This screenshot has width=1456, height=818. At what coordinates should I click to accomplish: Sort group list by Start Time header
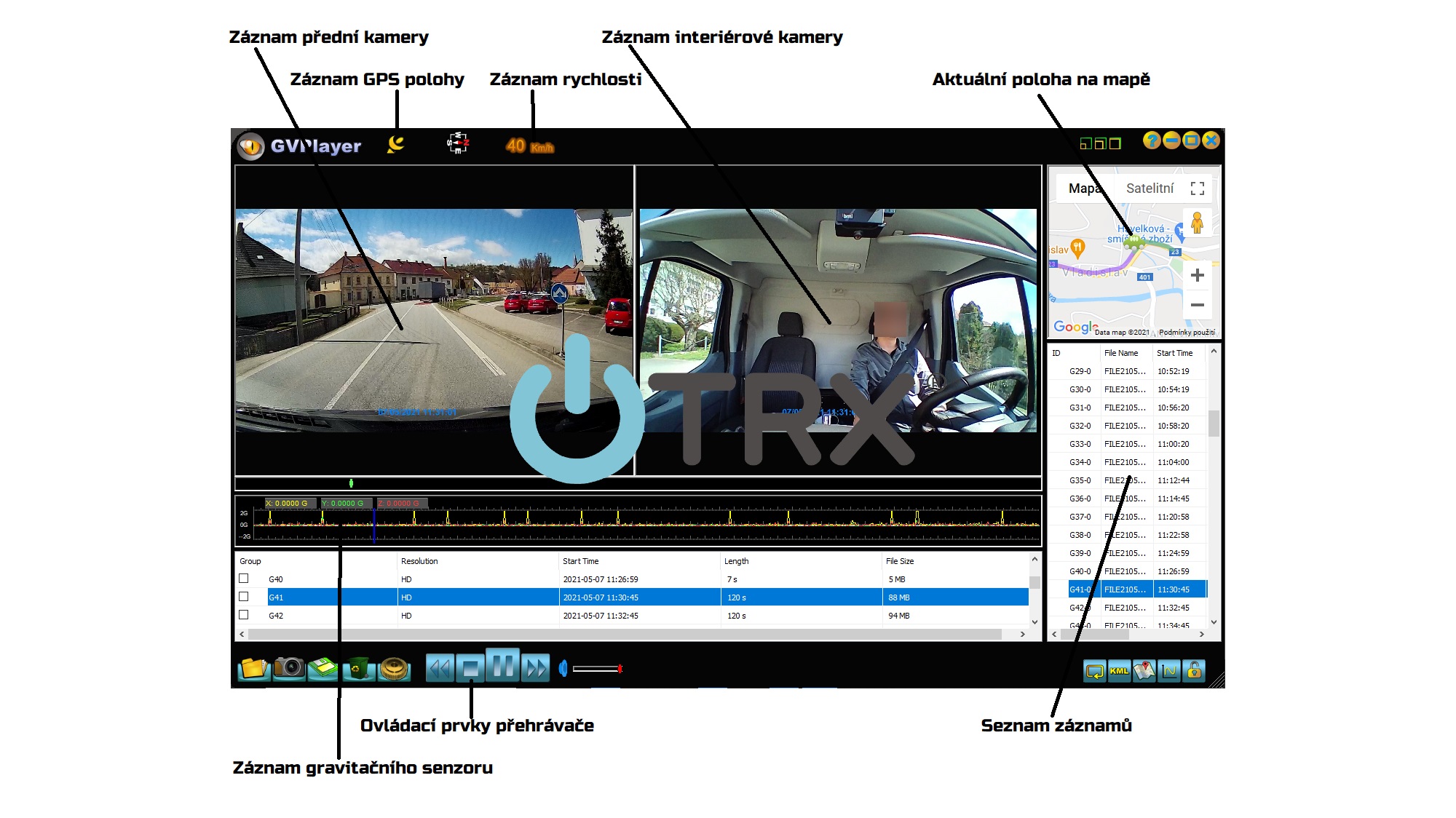pos(639,561)
